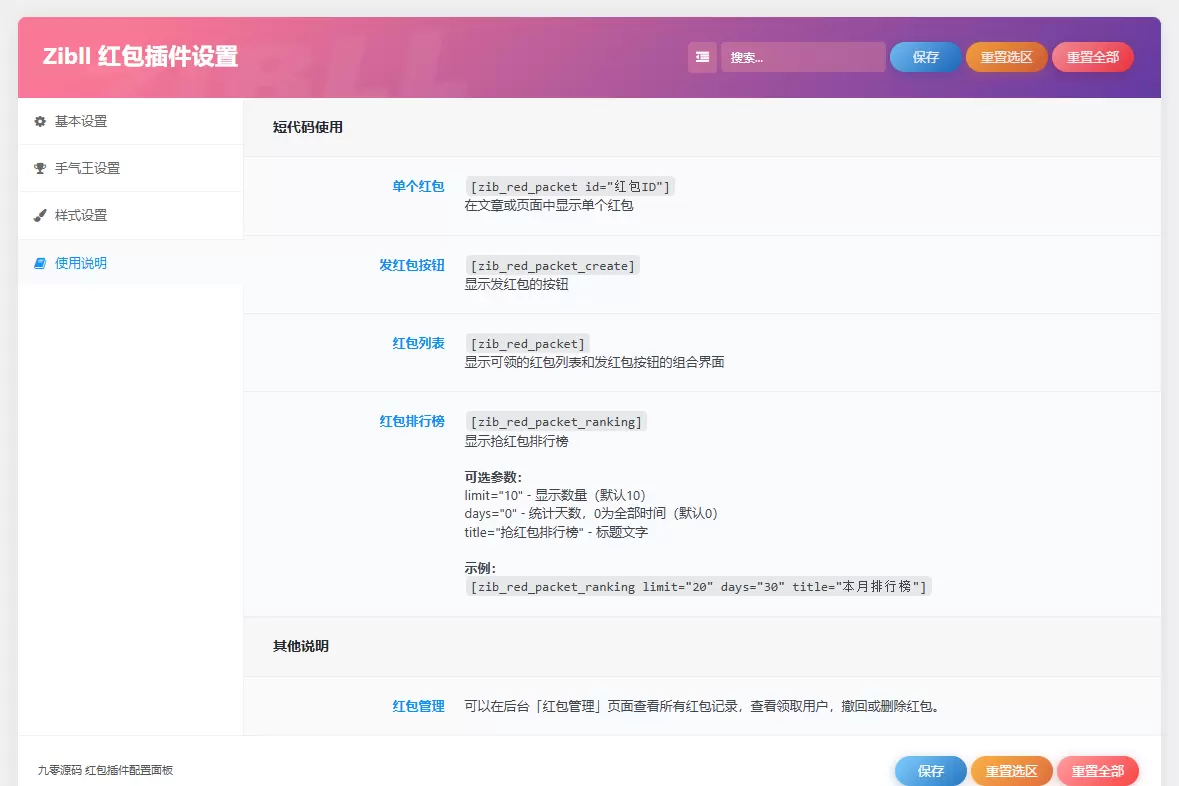Focus the 搜索 input field
Screen dimensions: 1179x786
[803, 57]
